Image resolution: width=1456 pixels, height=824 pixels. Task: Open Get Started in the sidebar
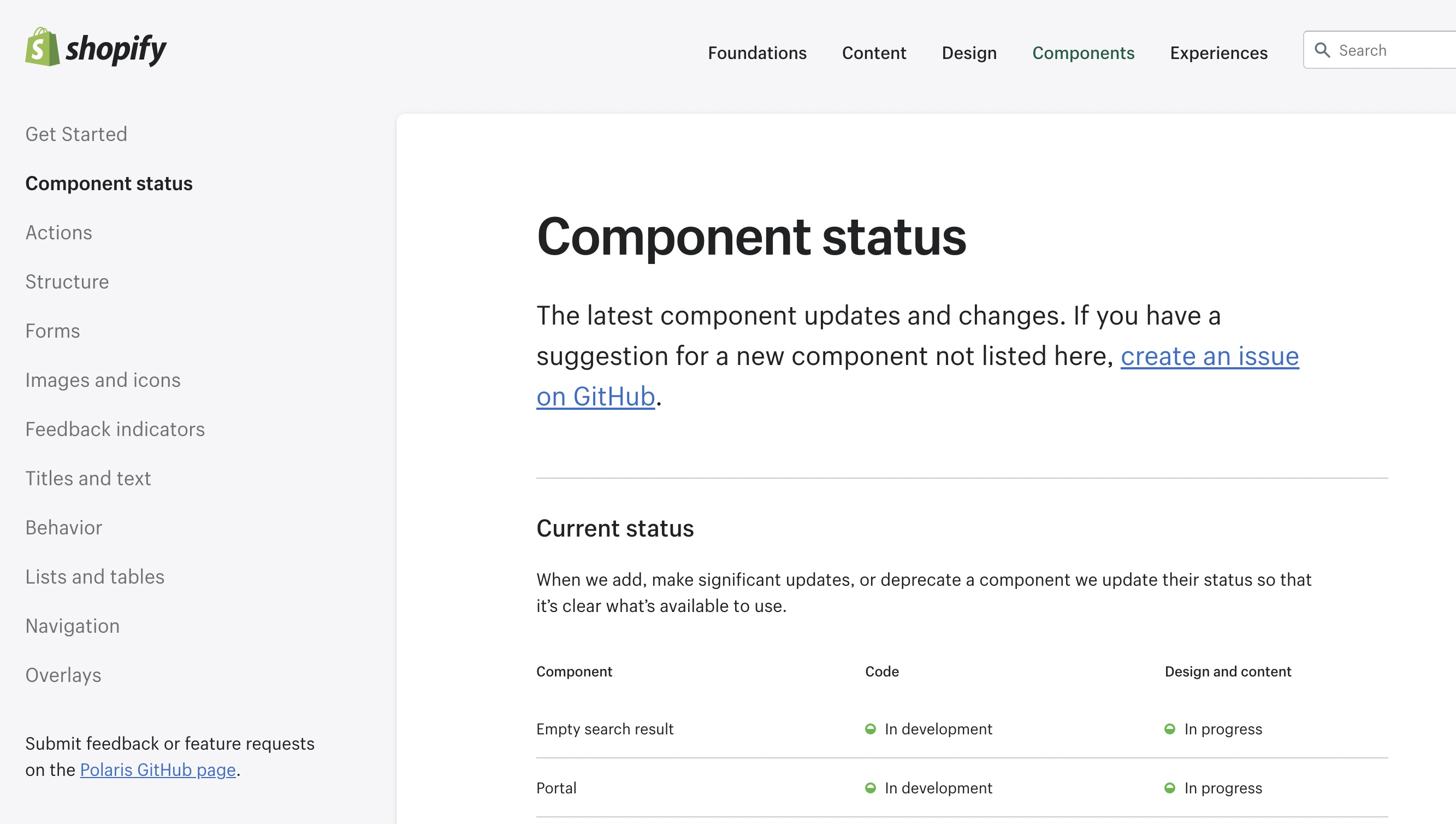(76, 134)
